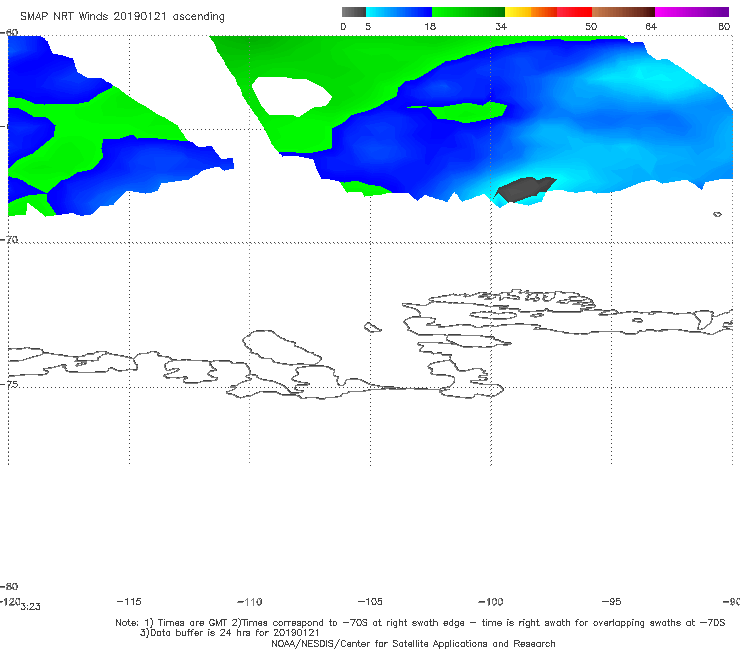Click the colorbar label '50'

[591, 26]
